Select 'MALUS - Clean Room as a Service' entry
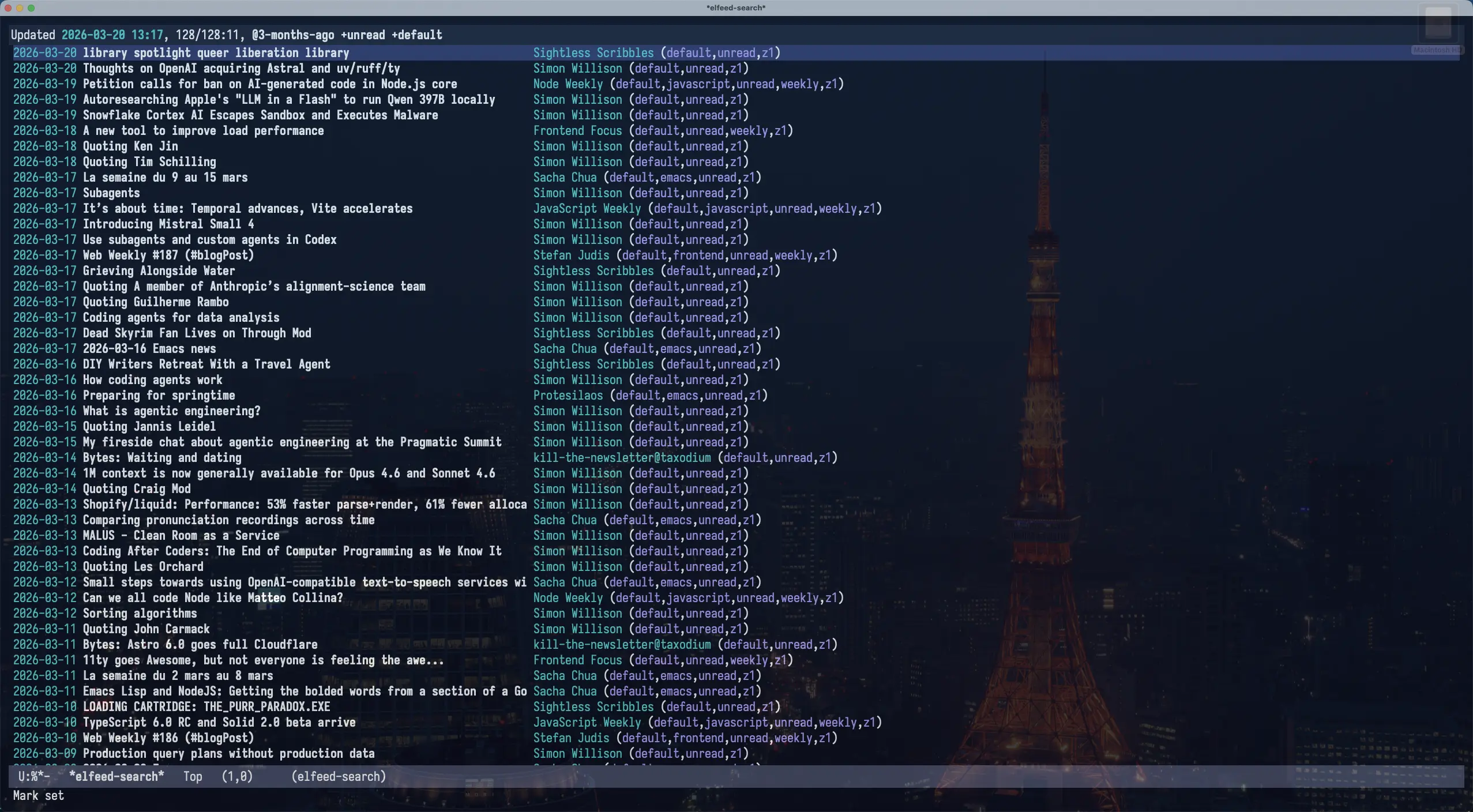Viewport: 1473px width, 812px height. (181, 536)
